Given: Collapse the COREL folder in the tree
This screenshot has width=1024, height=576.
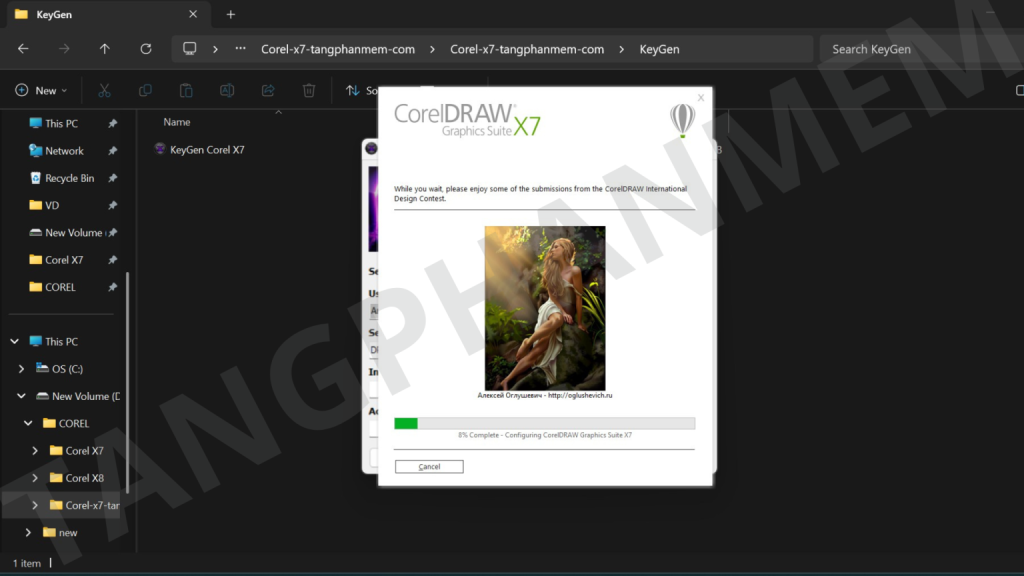Looking at the screenshot, I should 29,424.
